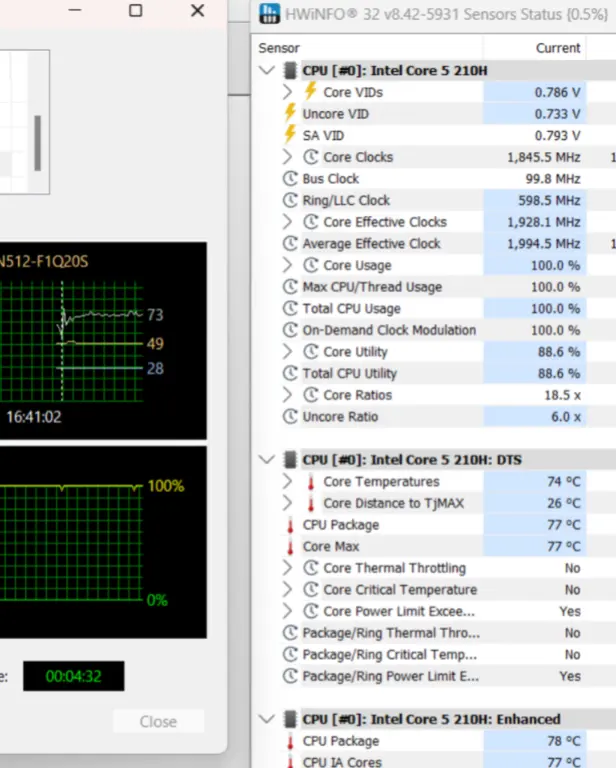The image size is (616, 768).
Task: Click the Bus Clock 99.8 MHz value
Action: [x=553, y=179]
